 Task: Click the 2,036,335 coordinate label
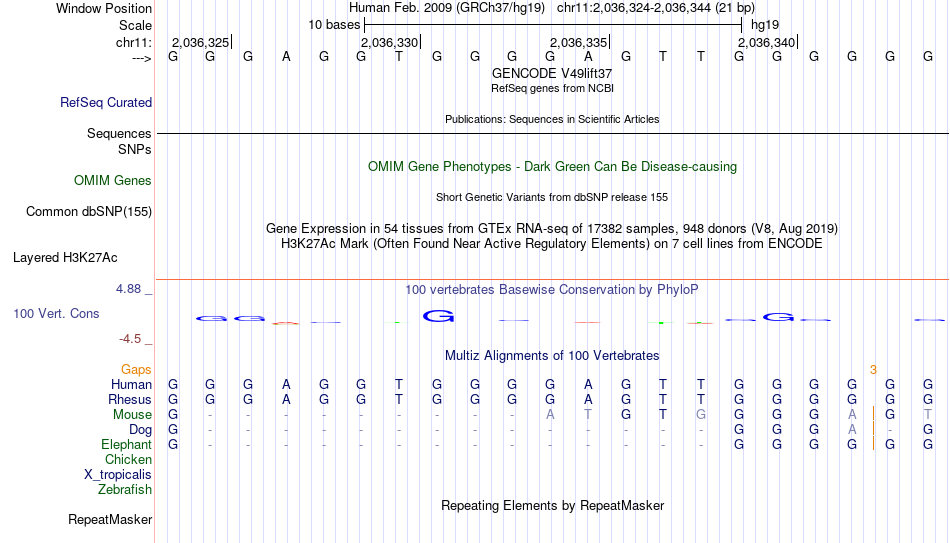[579, 42]
